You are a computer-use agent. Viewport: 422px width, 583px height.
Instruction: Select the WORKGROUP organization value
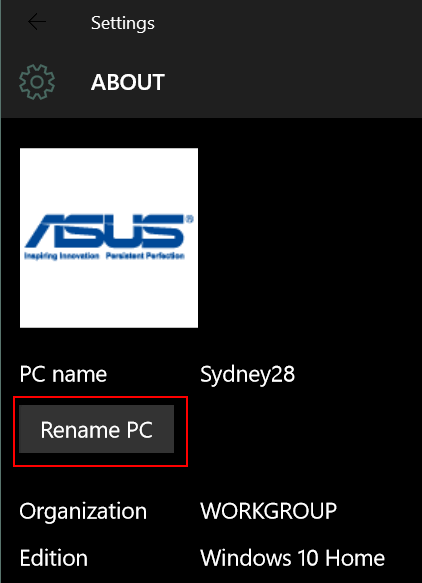(x=268, y=511)
